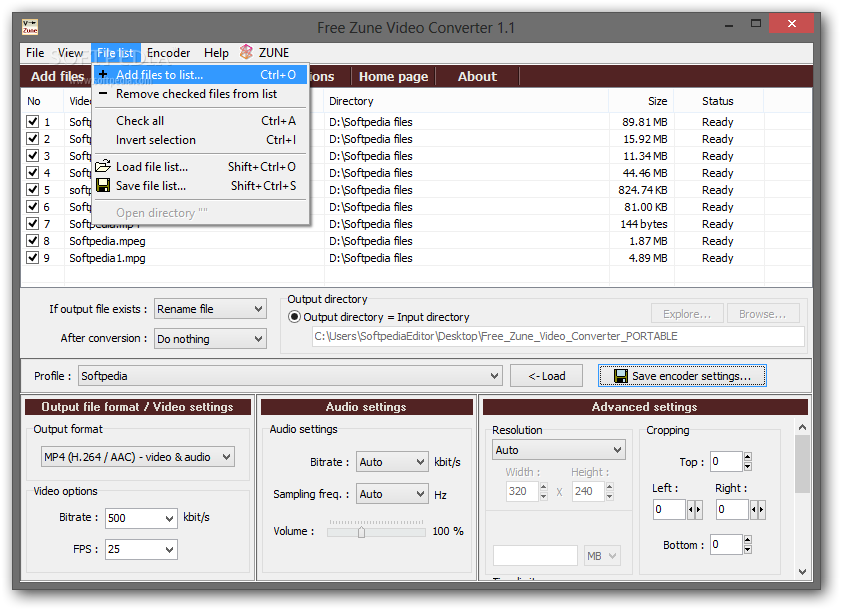Choose Save file list menu entry
This screenshot has height=610, width=841.
click(x=201, y=186)
